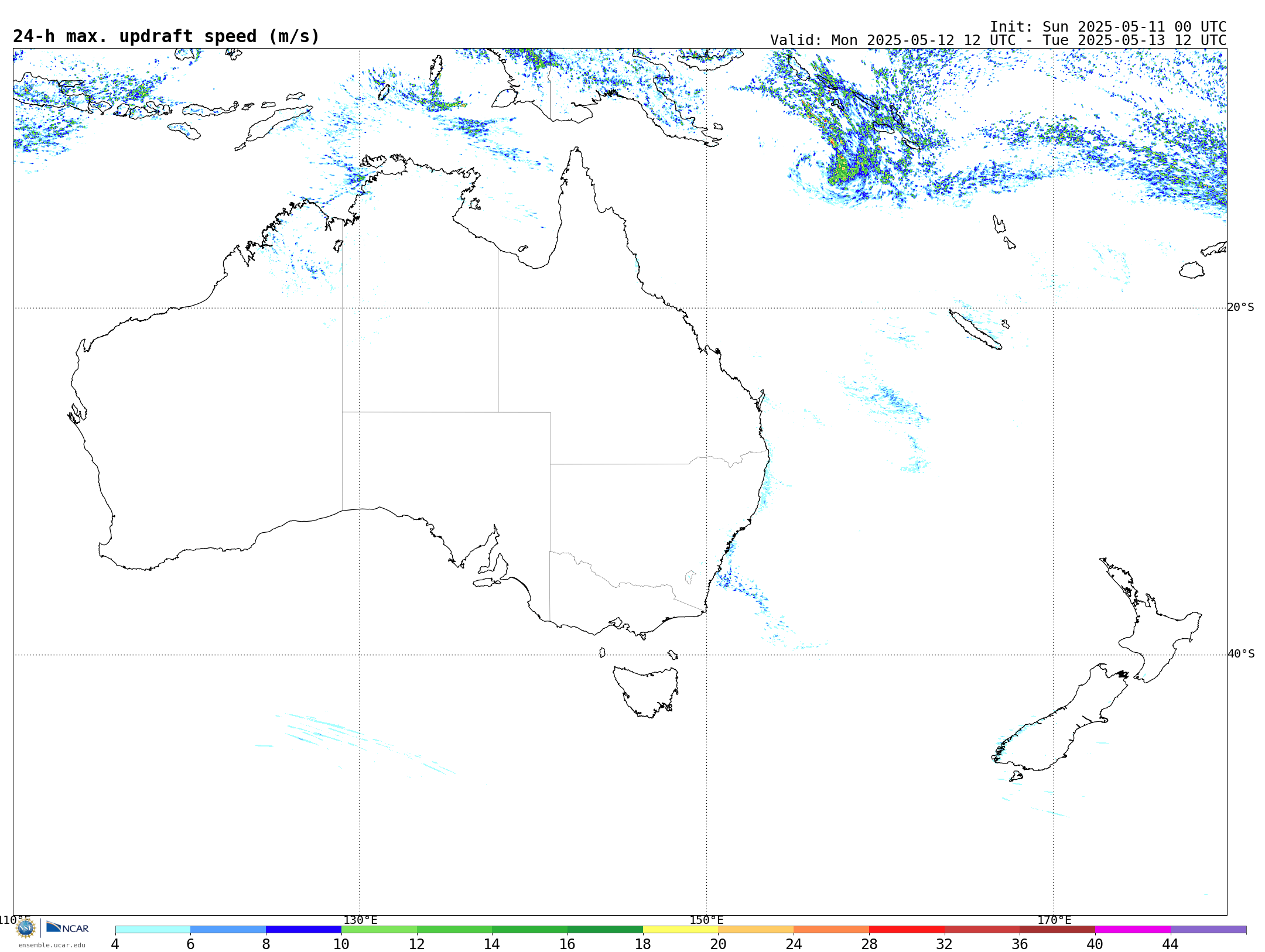Click colorbar tick label "40"
The height and width of the screenshot is (952, 1265).
[x=1095, y=944]
